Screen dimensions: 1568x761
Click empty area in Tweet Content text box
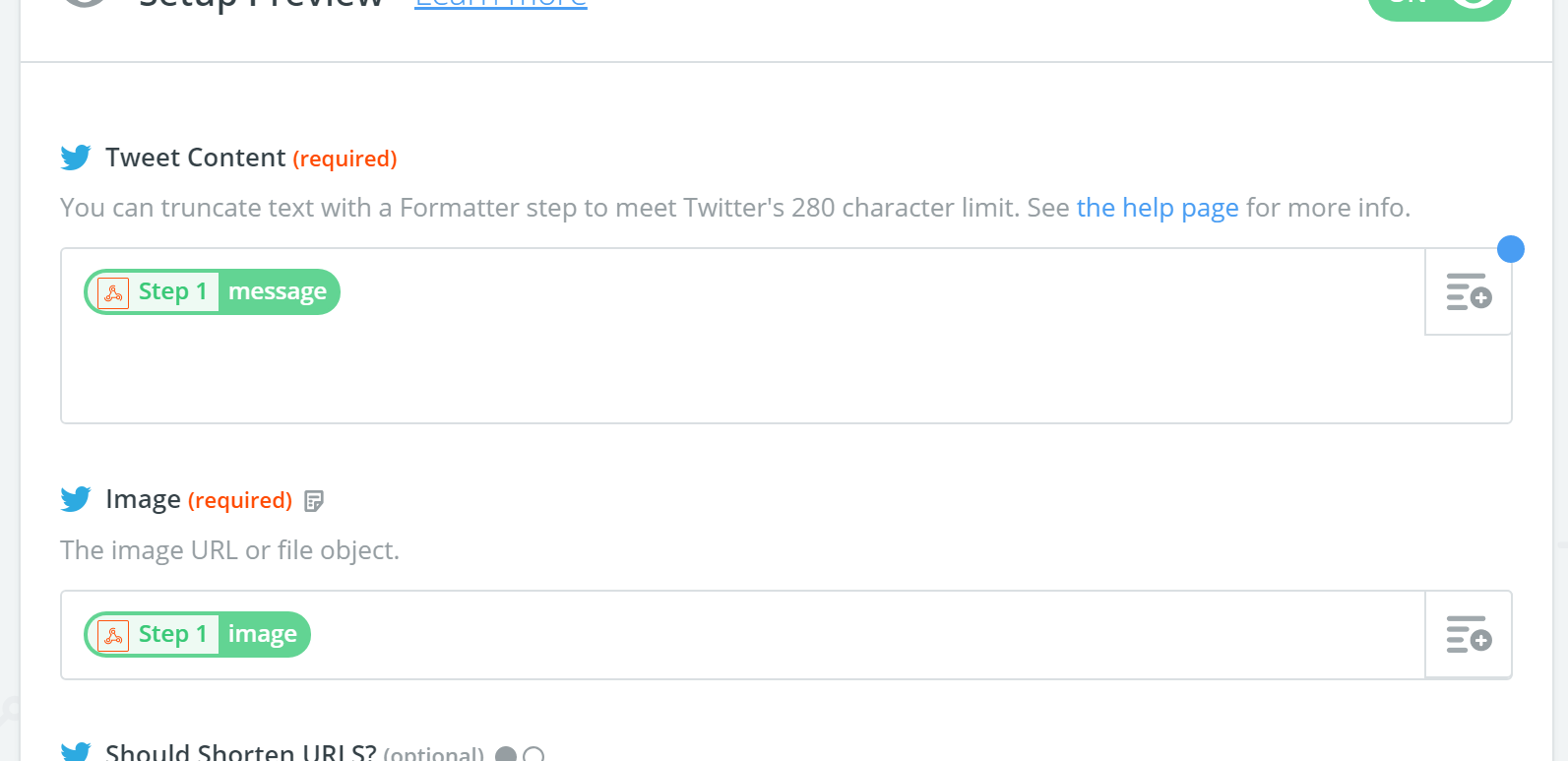point(743,369)
